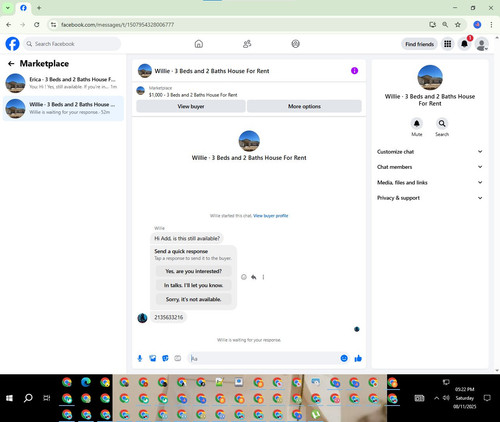The width and height of the screenshot is (500, 422).
Task: Mute this Willie conversation
Action: [x=417, y=127]
